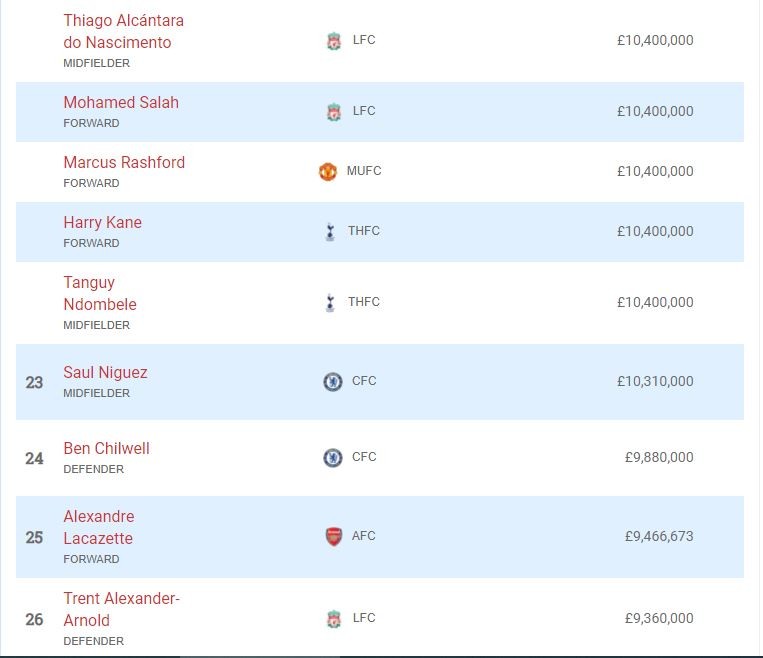Click Manchester United crest beside MUFC
Image resolution: width=763 pixels, height=658 pixels.
click(x=328, y=171)
